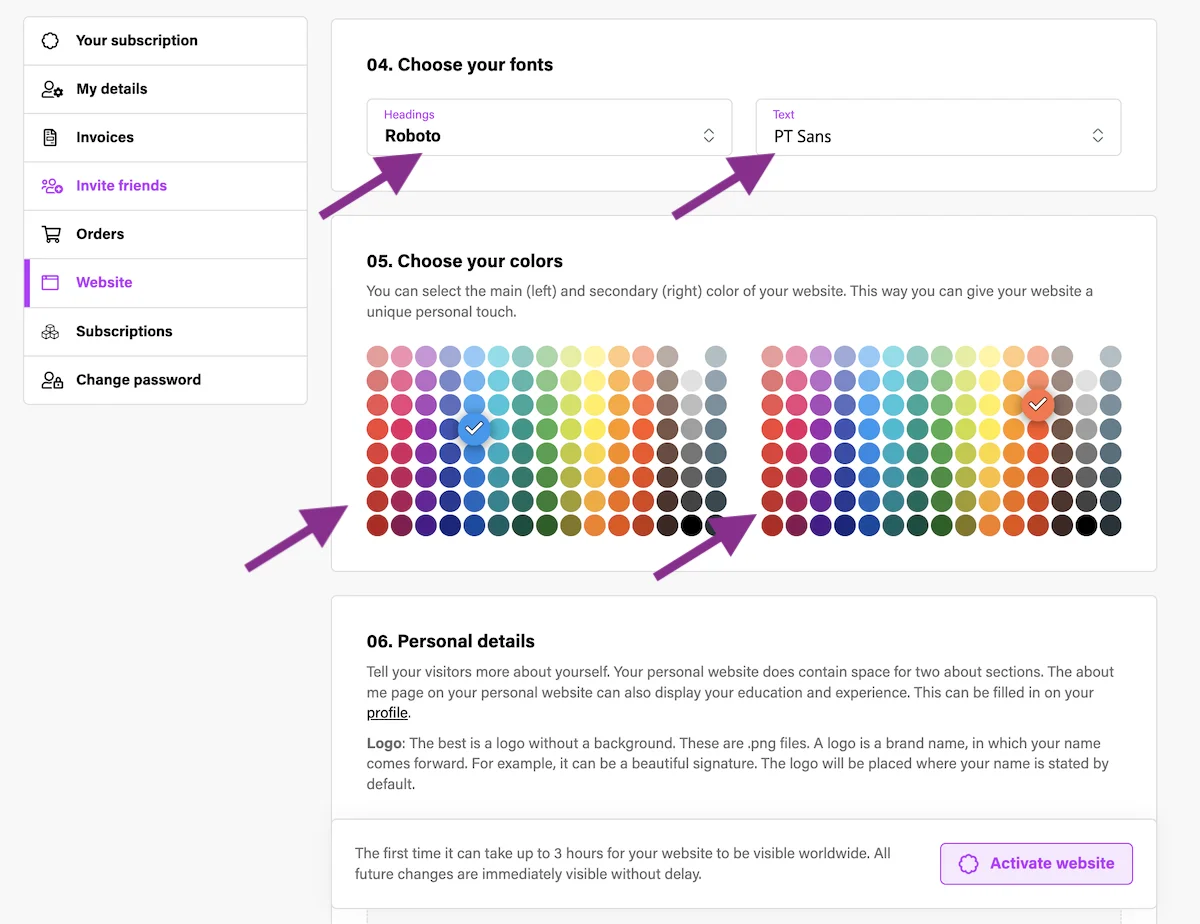
Task: Pick the black swatch in secondary color palette
Action: (x=1086, y=525)
